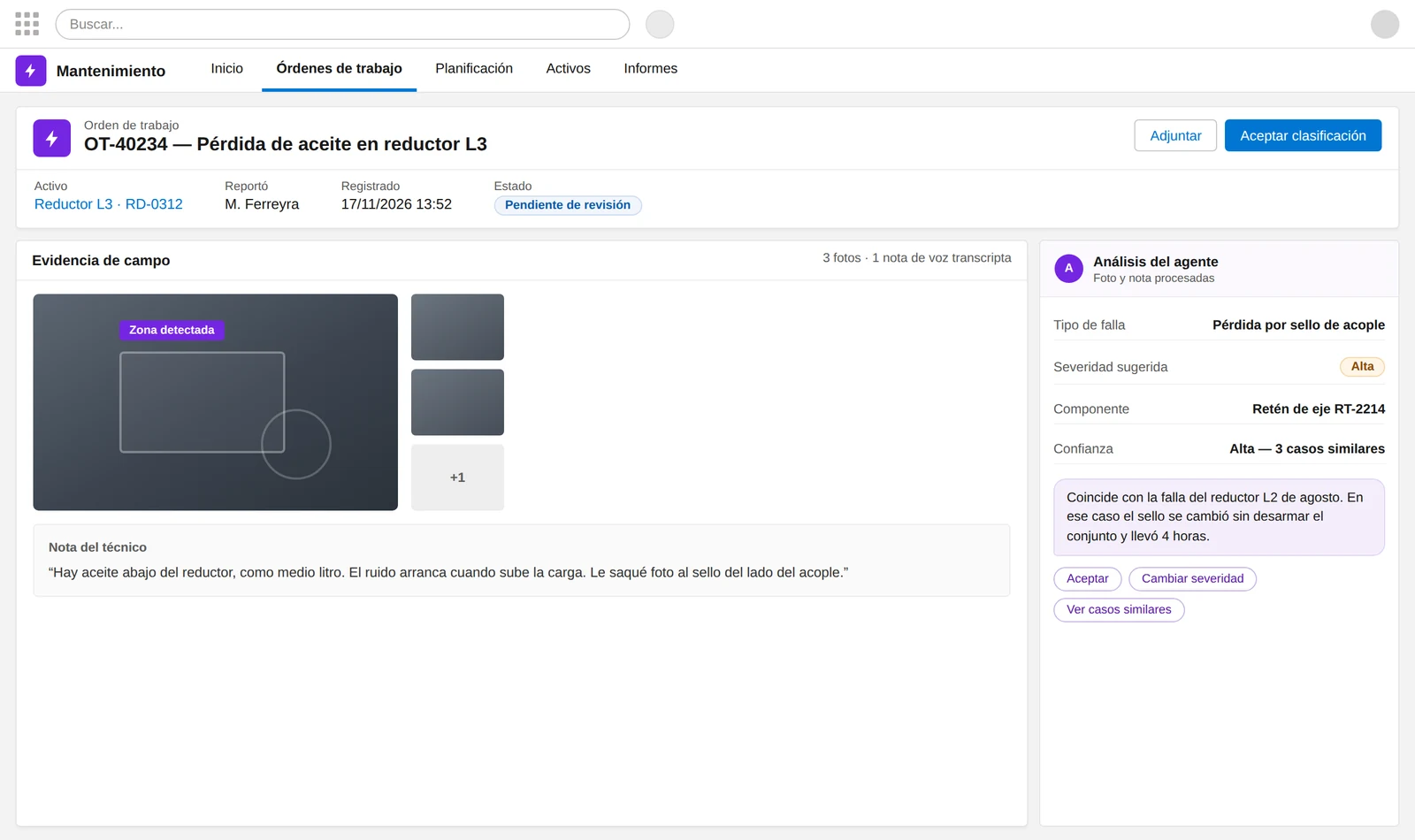Viewport: 1415px width, 840px height.
Task: Select the second small photo thumbnail
Action: pyautogui.click(x=457, y=402)
